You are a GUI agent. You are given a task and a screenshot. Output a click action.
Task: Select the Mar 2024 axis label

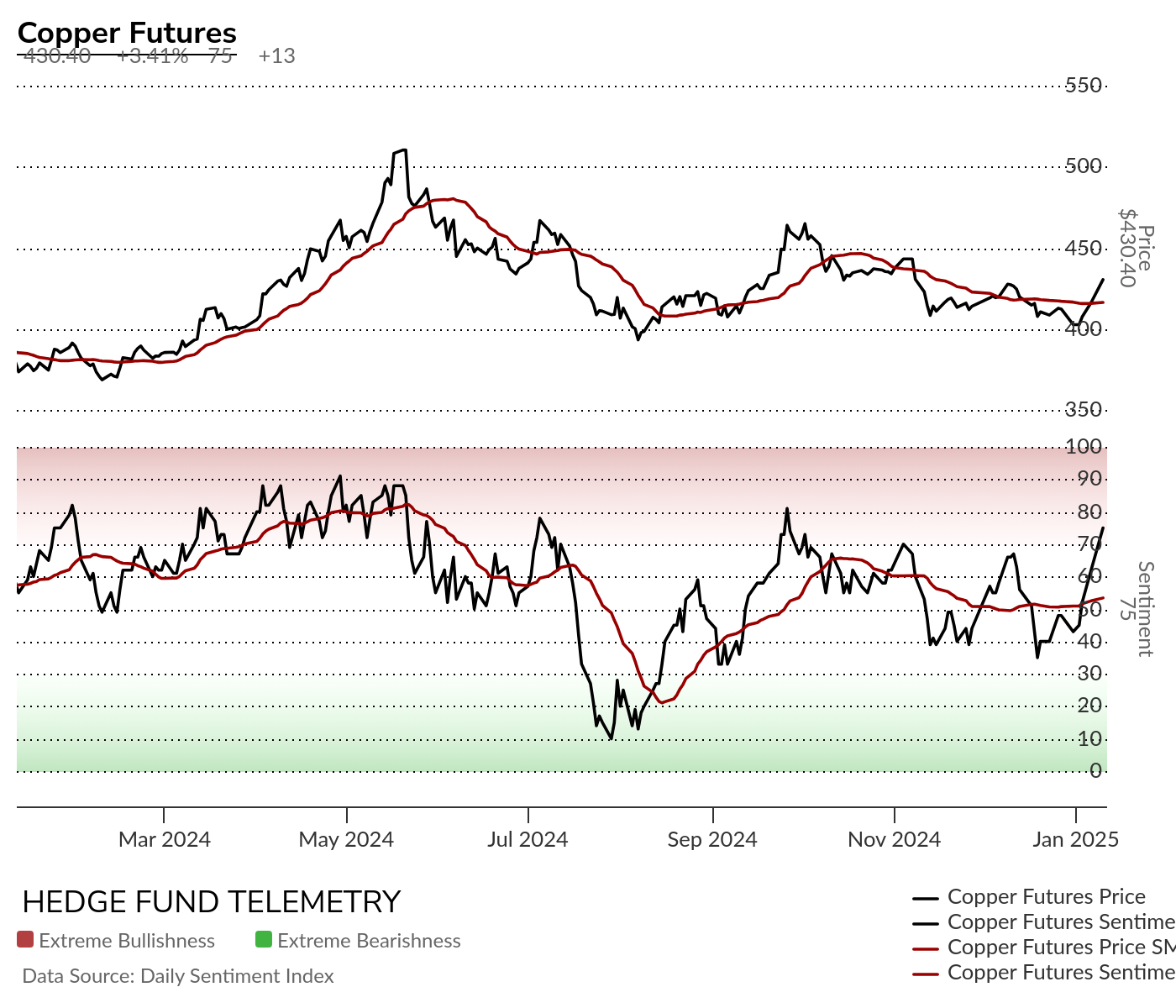pyautogui.click(x=165, y=839)
